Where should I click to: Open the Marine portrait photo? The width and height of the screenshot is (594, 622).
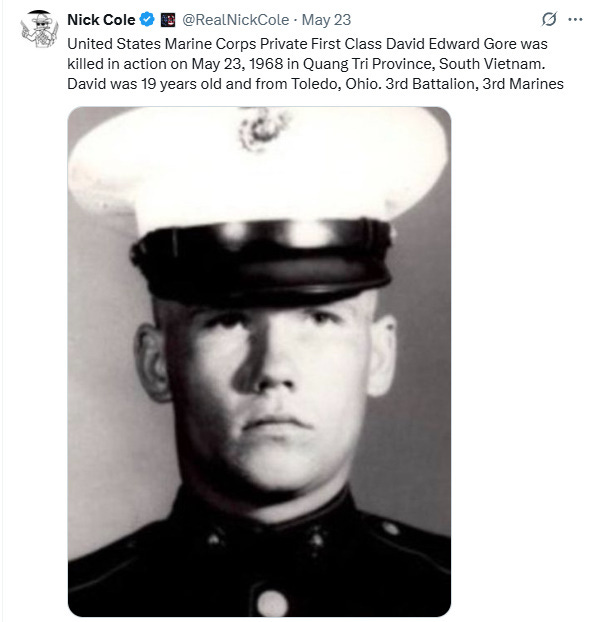coord(259,361)
